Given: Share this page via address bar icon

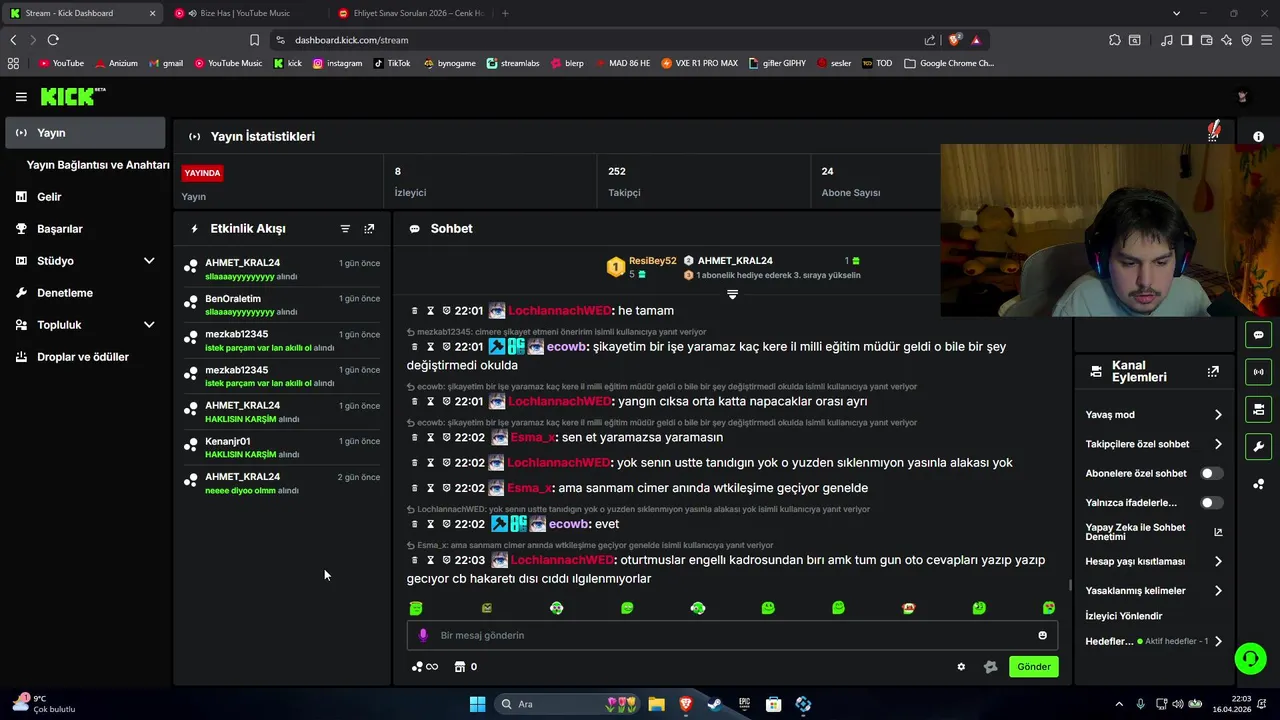Looking at the screenshot, I should tap(930, 40).
